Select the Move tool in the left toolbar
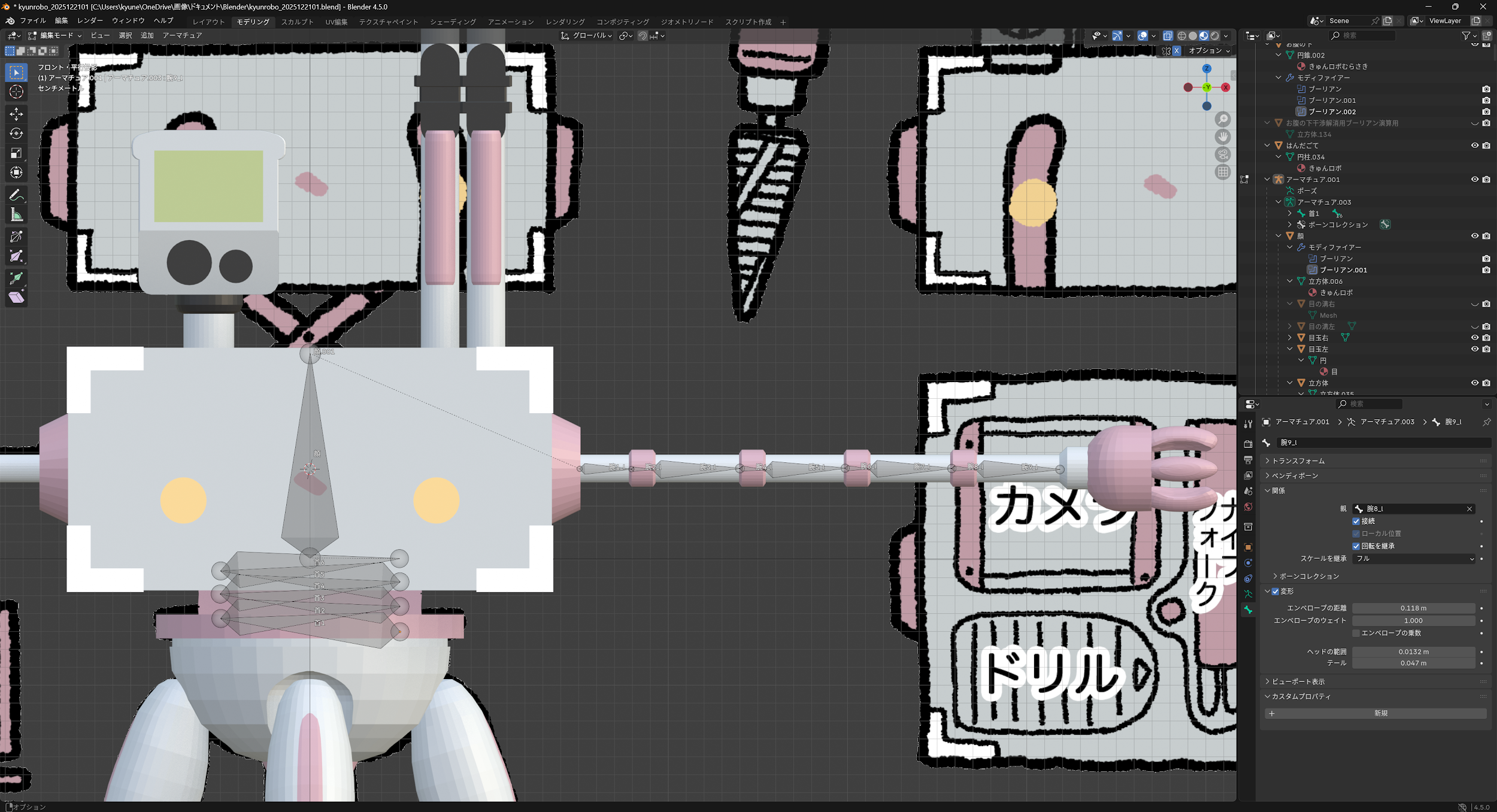The height and width of the screenshot is (812, 1497). click(x=16, y=114)
